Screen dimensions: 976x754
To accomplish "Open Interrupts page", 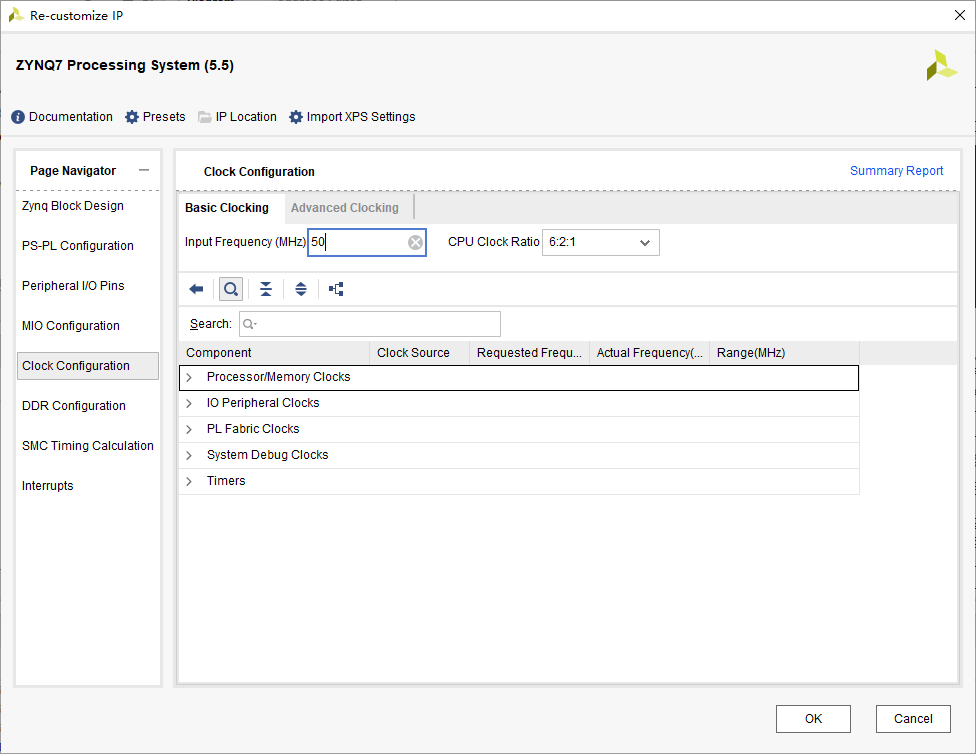I will click(x=47, y=486).
